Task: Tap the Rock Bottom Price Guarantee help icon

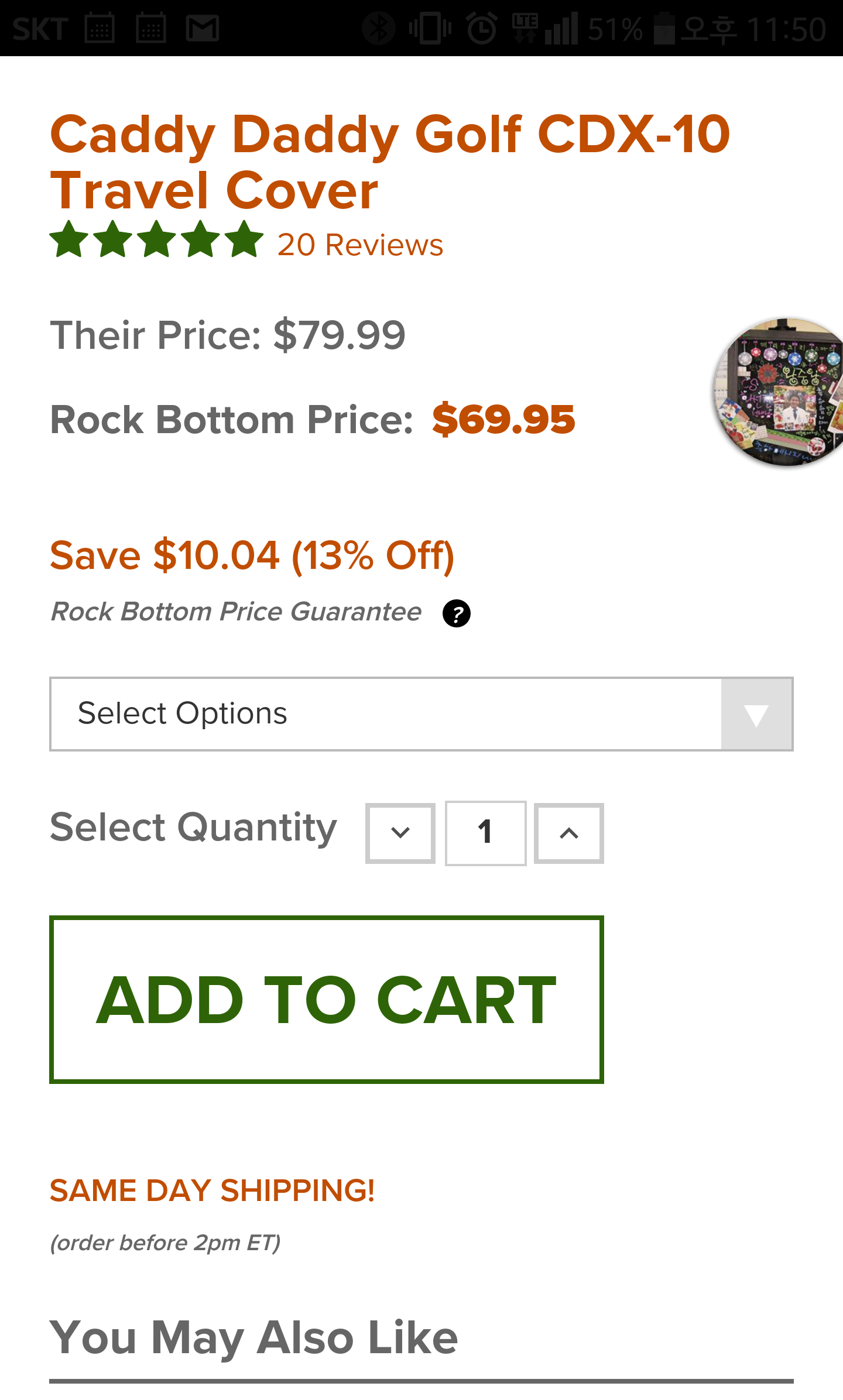Action: tap(456, 613)
